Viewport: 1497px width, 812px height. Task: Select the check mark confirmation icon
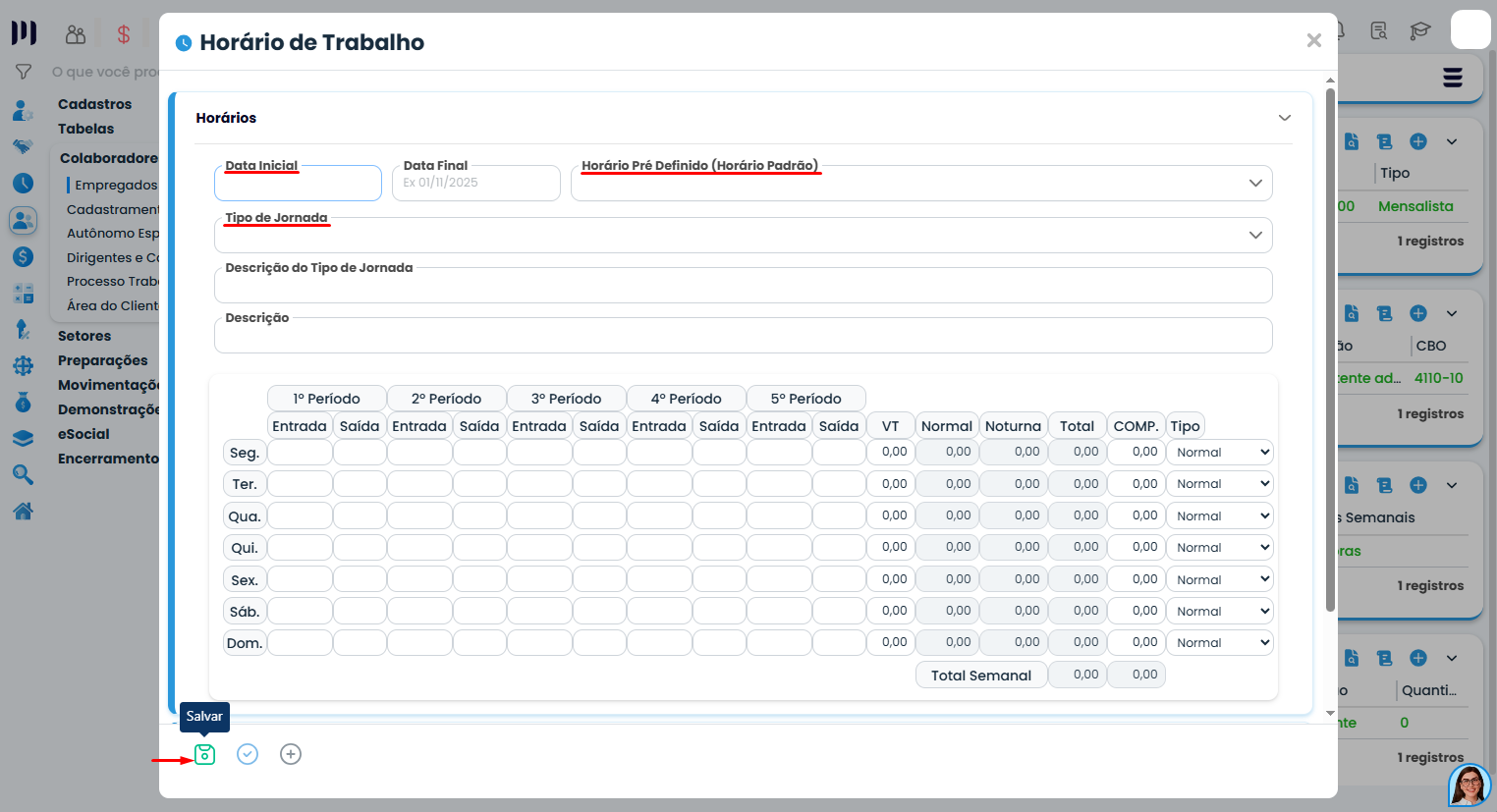(x=248, y=754)
